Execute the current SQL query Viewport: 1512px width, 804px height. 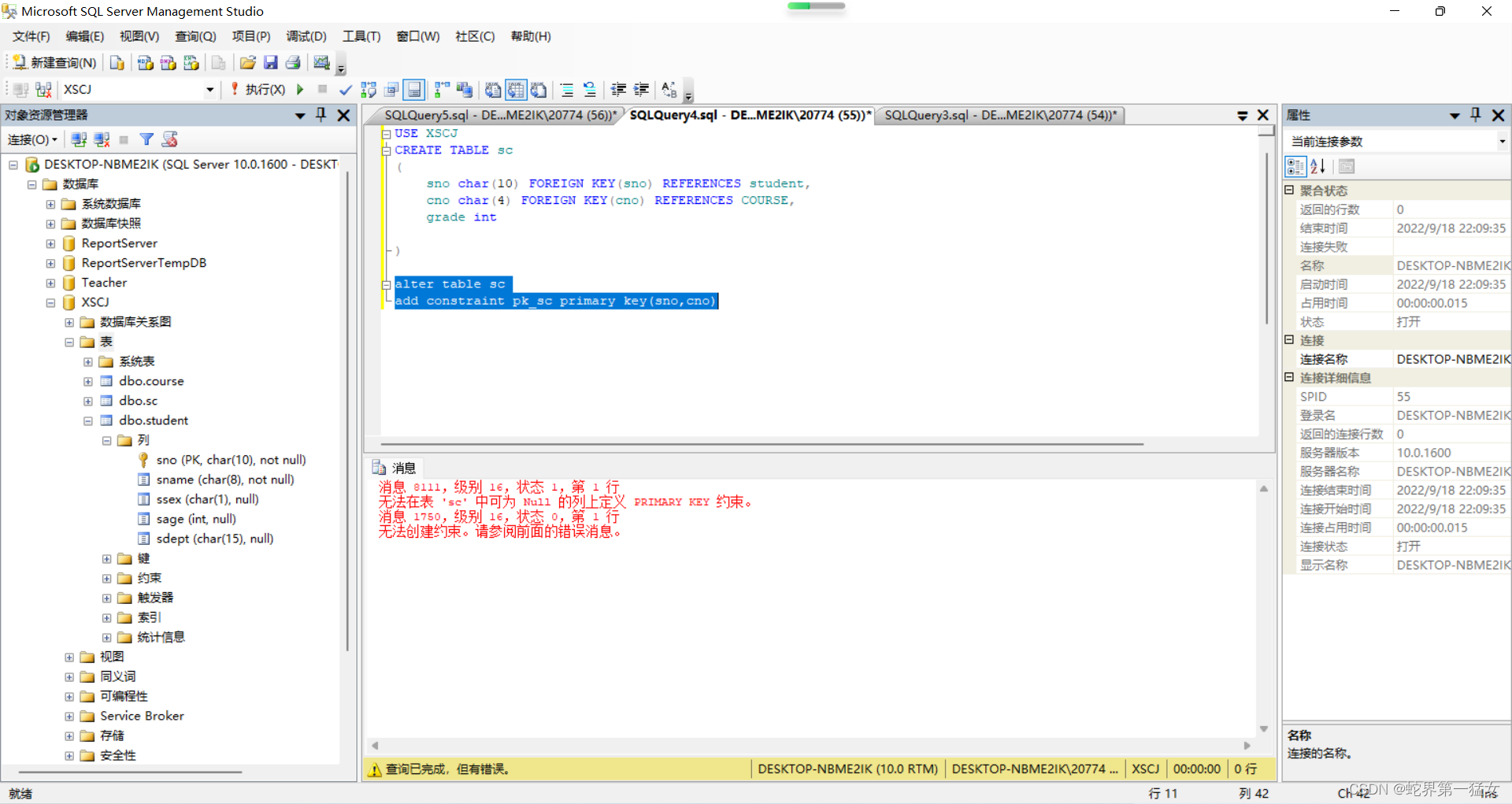264,89
